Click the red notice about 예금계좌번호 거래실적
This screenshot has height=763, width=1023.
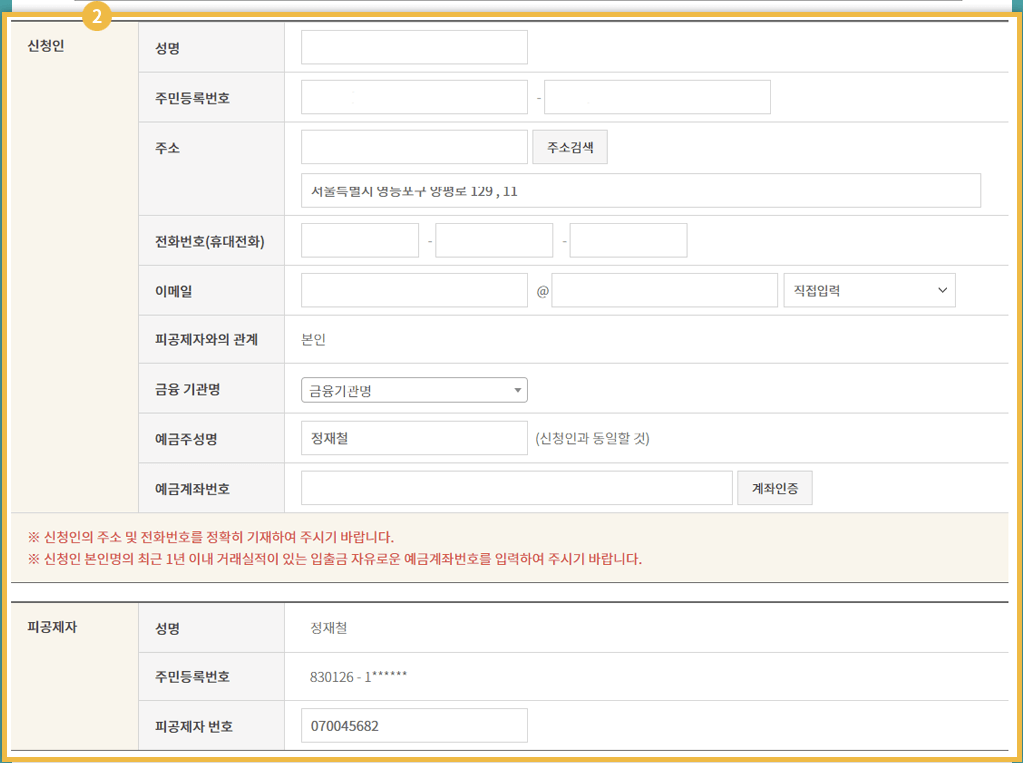335,559
